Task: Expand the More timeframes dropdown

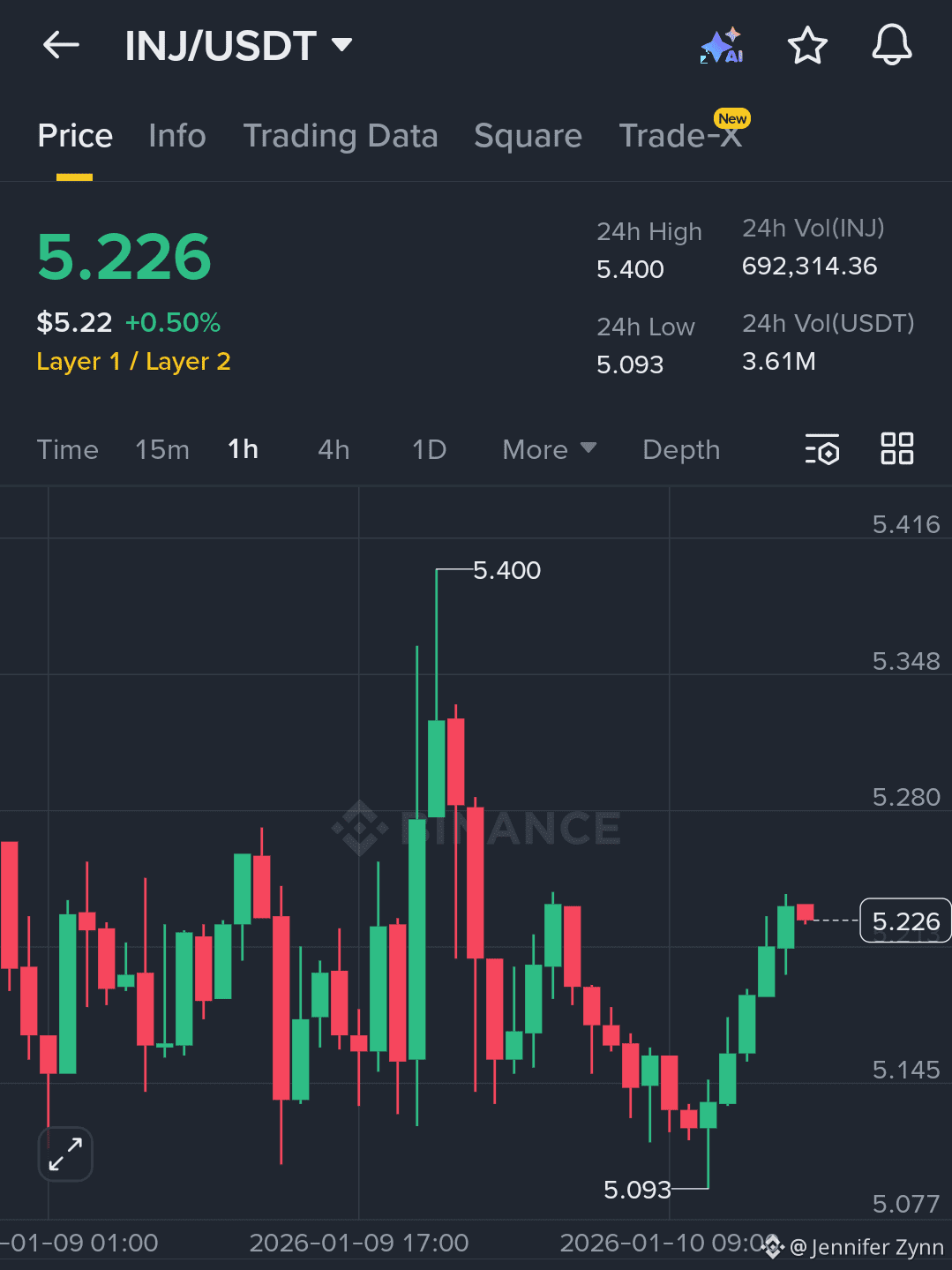Action: tap(549, 449)
